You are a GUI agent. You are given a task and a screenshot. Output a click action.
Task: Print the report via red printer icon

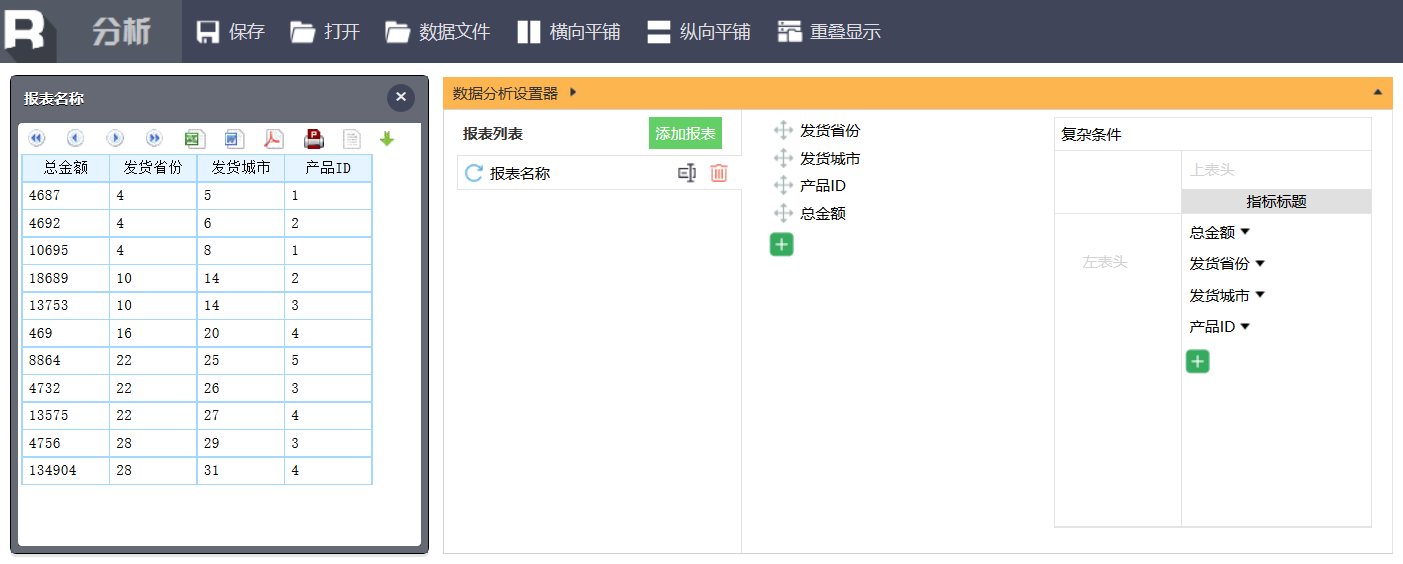[x=314, y=138]
